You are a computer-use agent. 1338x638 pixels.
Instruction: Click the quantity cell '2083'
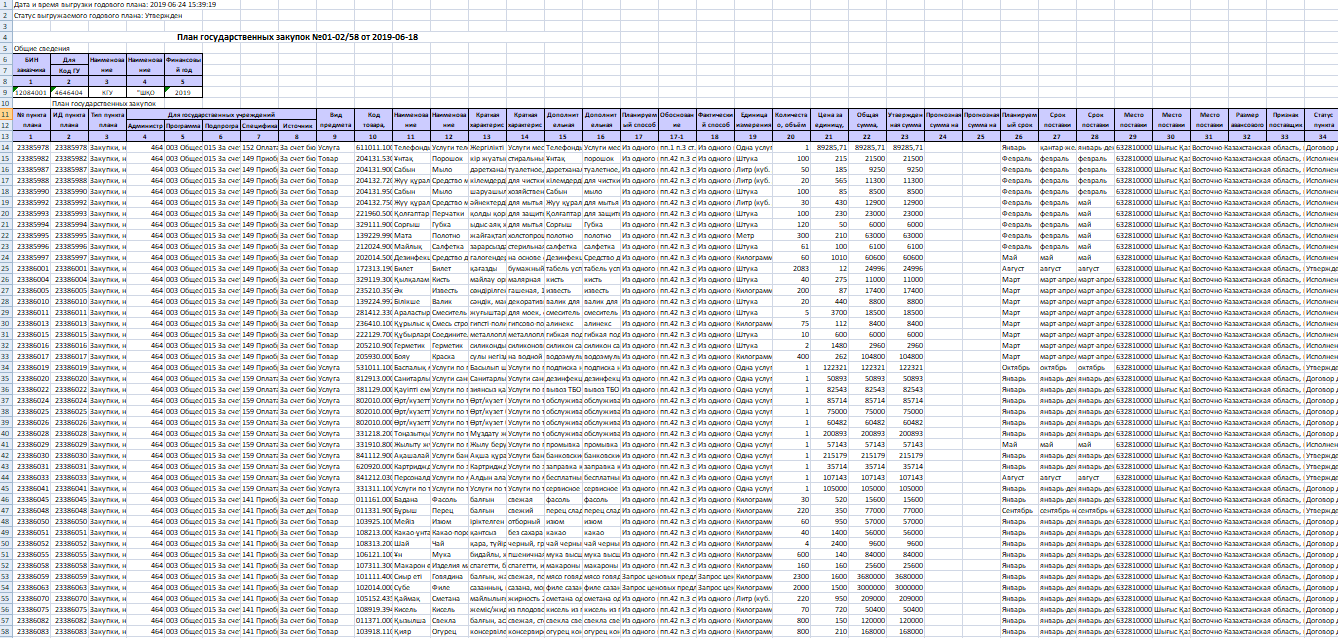(x=791, y=268)
